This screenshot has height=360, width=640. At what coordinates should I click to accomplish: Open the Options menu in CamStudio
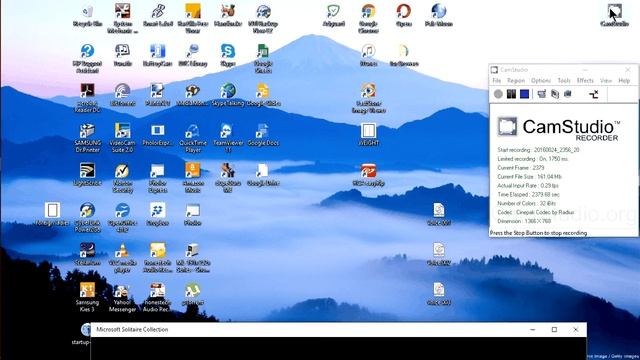pyautogui.click(x=541, y=80)
